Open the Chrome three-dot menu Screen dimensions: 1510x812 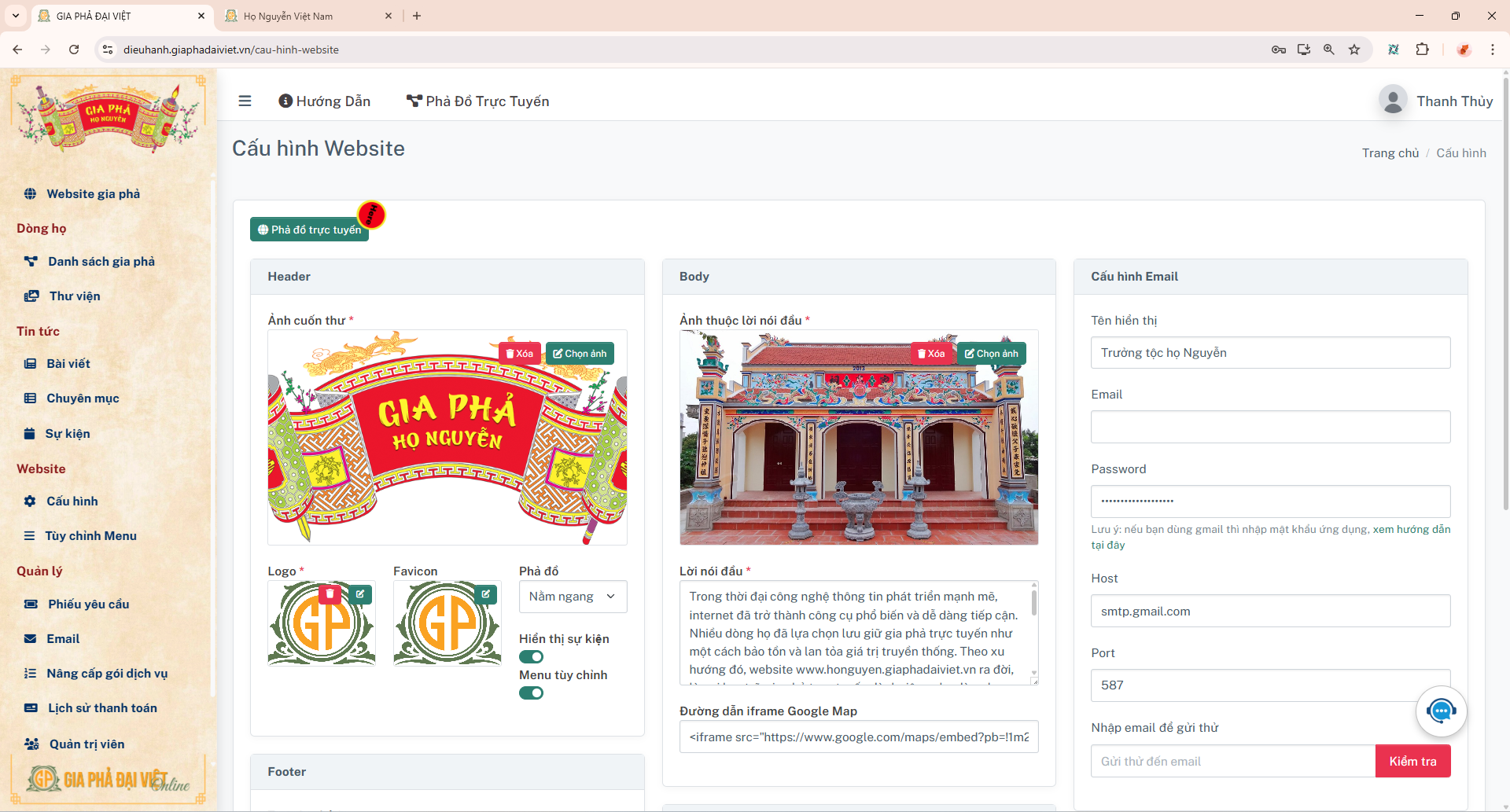pos(1492,50)
